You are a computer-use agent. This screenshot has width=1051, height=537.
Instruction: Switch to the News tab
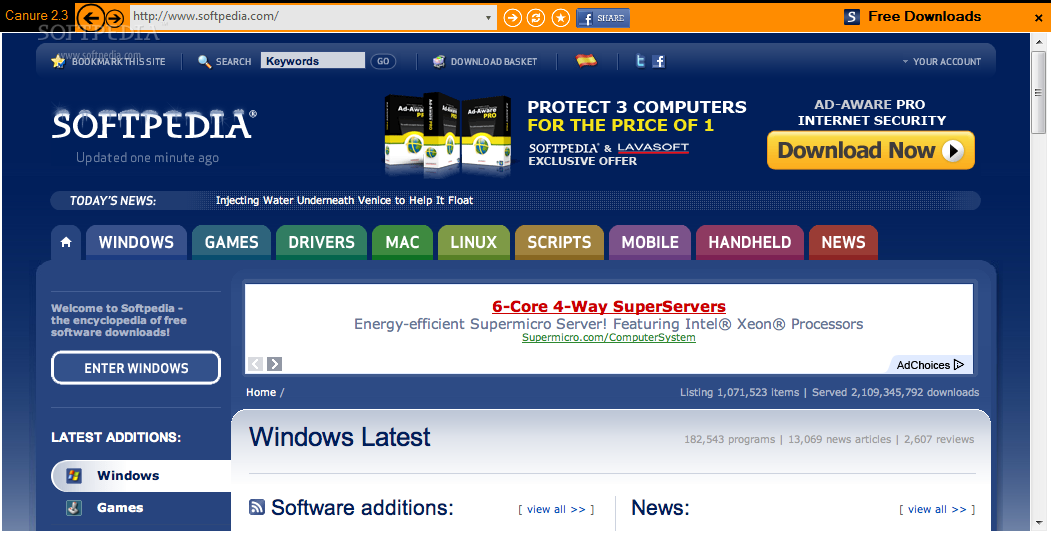(x=843, y=242)
